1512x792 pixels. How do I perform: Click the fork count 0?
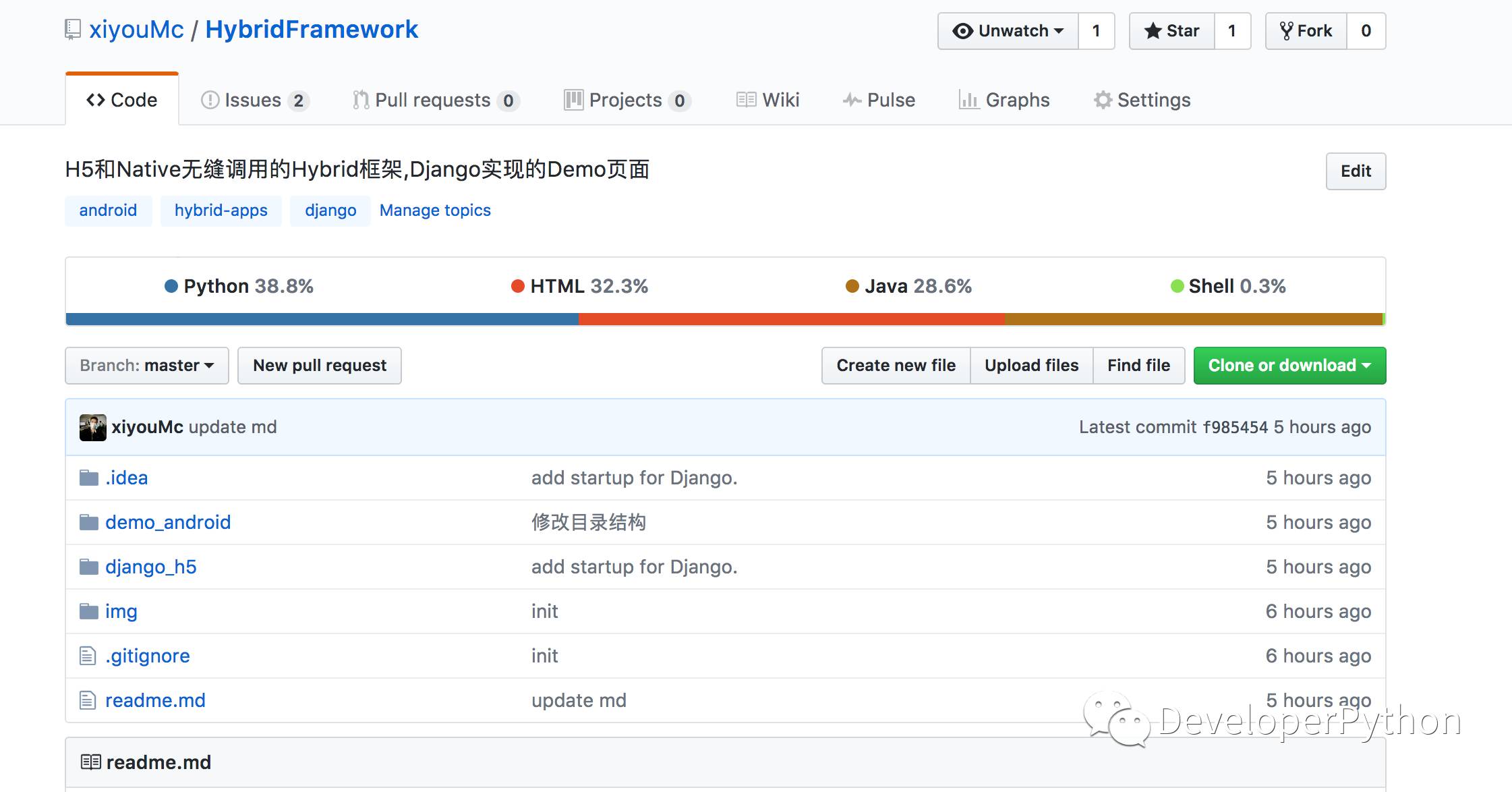pos(1366,31)
